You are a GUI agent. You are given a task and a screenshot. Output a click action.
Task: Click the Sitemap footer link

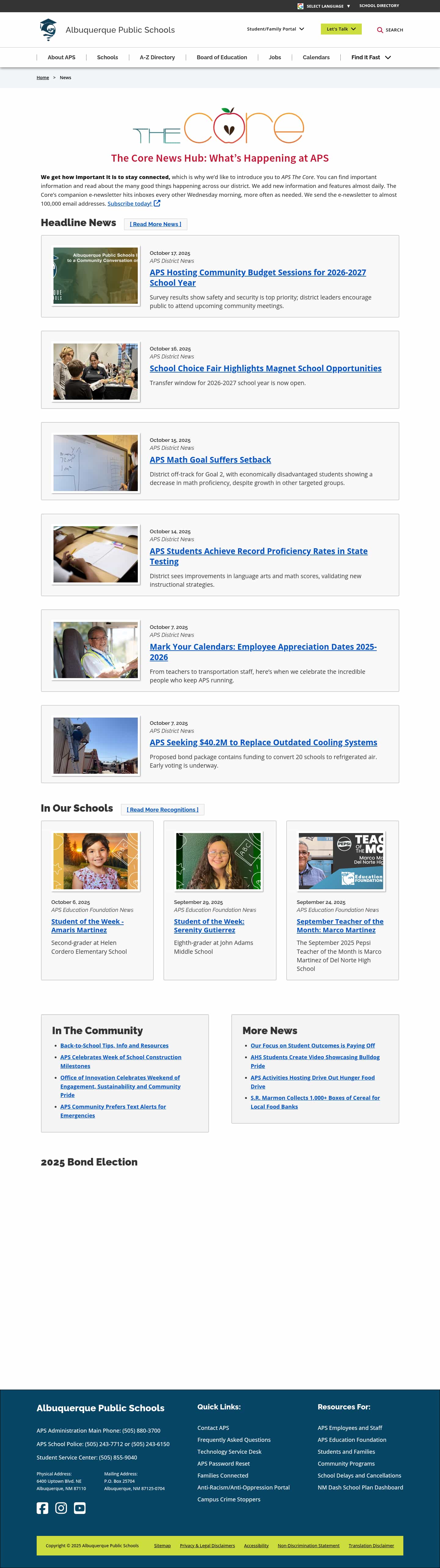pyautogui.click(x=163, y=1545)
